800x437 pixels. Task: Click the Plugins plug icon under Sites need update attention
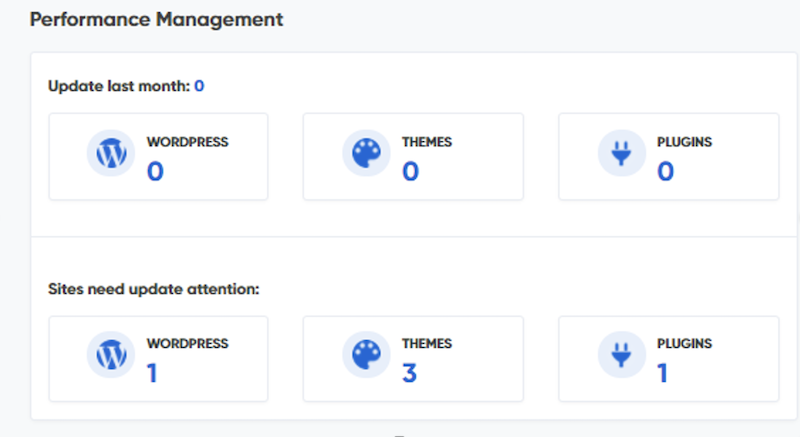621,354
